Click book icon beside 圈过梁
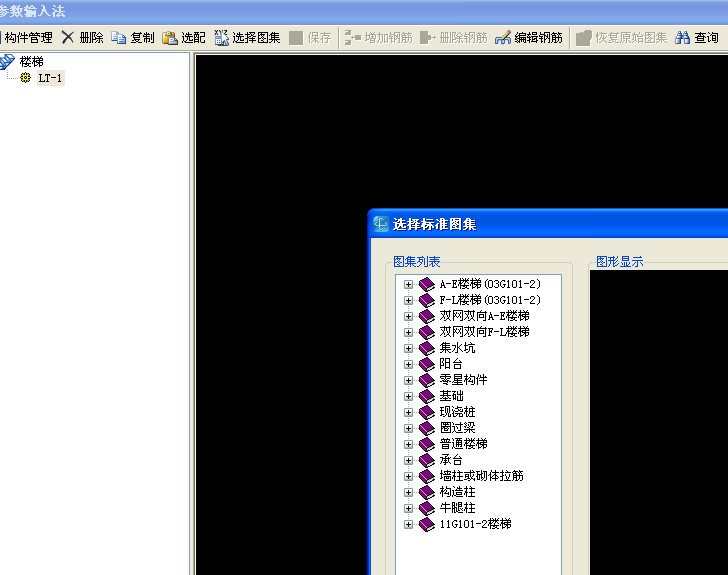 pyautogui.click(x=426, y=428)
